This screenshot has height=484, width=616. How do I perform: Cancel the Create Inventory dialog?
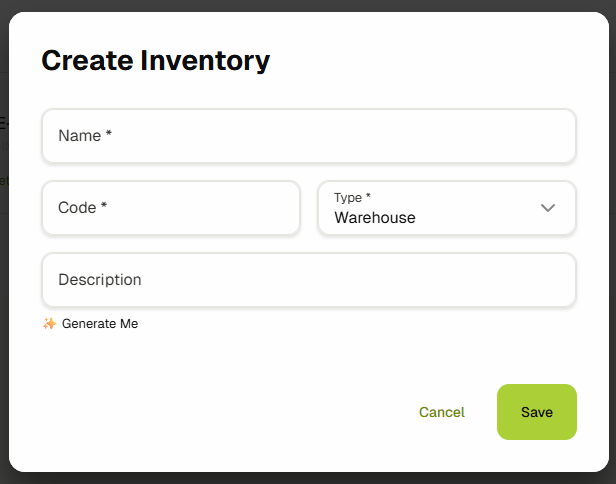(442, 412)
